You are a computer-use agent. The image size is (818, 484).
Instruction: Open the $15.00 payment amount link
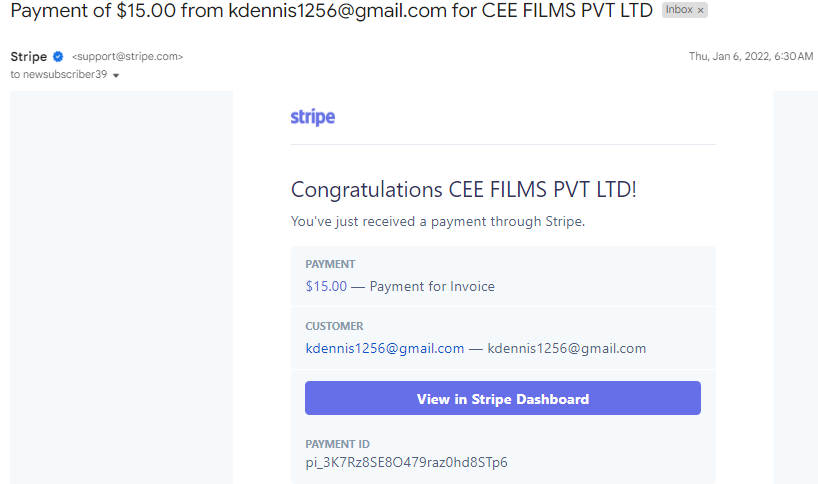click(326, 286)
